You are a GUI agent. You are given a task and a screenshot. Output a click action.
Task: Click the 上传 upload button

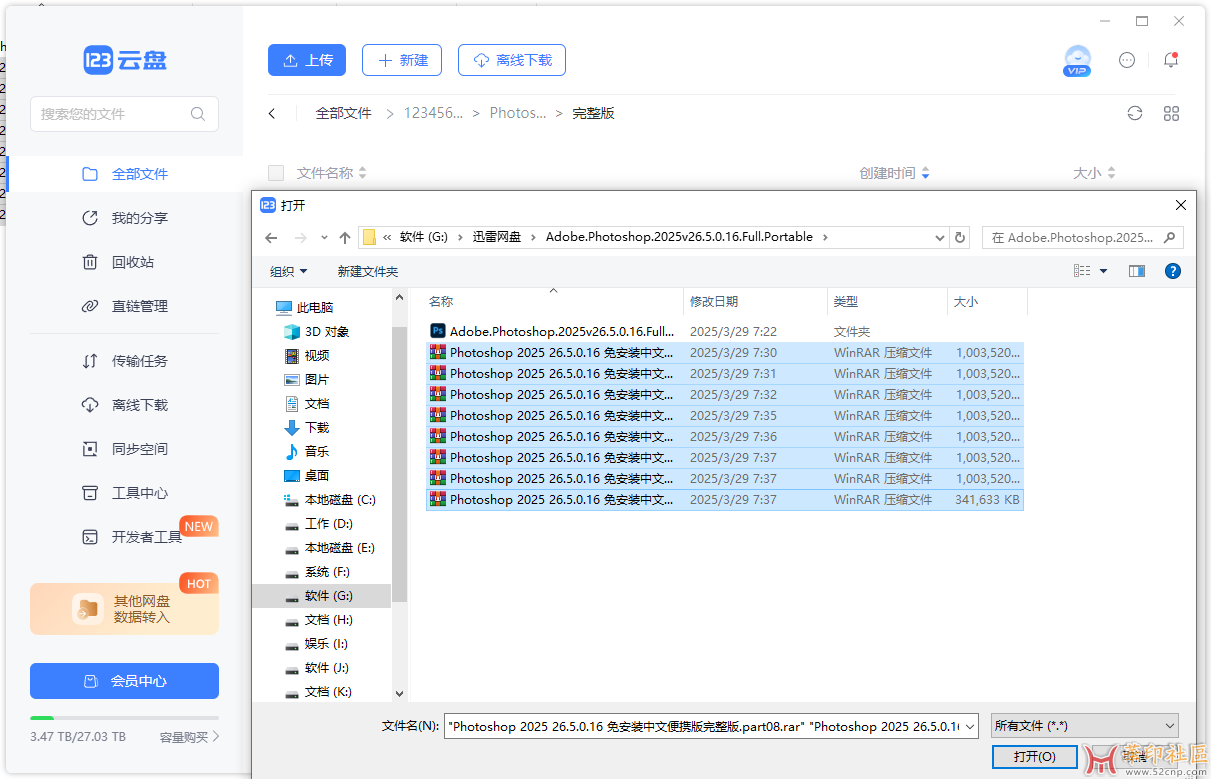coord(307,60)
